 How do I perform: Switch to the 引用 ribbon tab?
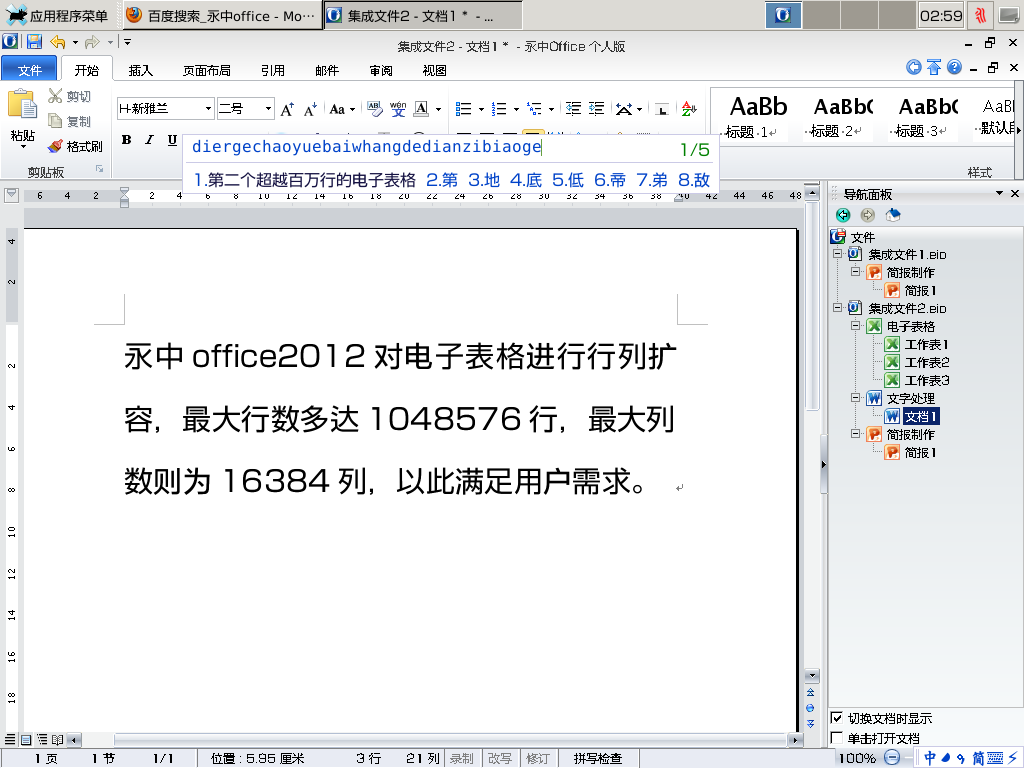tap(273, 70)
